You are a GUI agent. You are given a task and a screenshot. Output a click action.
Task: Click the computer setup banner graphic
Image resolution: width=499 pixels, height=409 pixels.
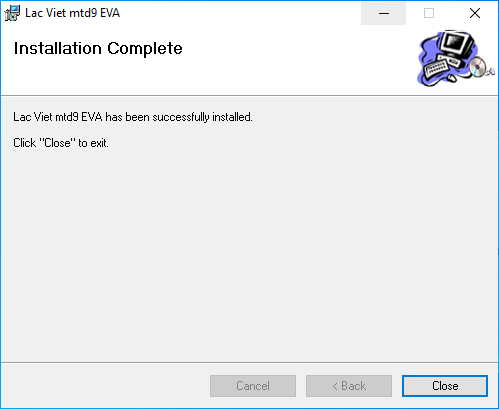click(456, 58)
